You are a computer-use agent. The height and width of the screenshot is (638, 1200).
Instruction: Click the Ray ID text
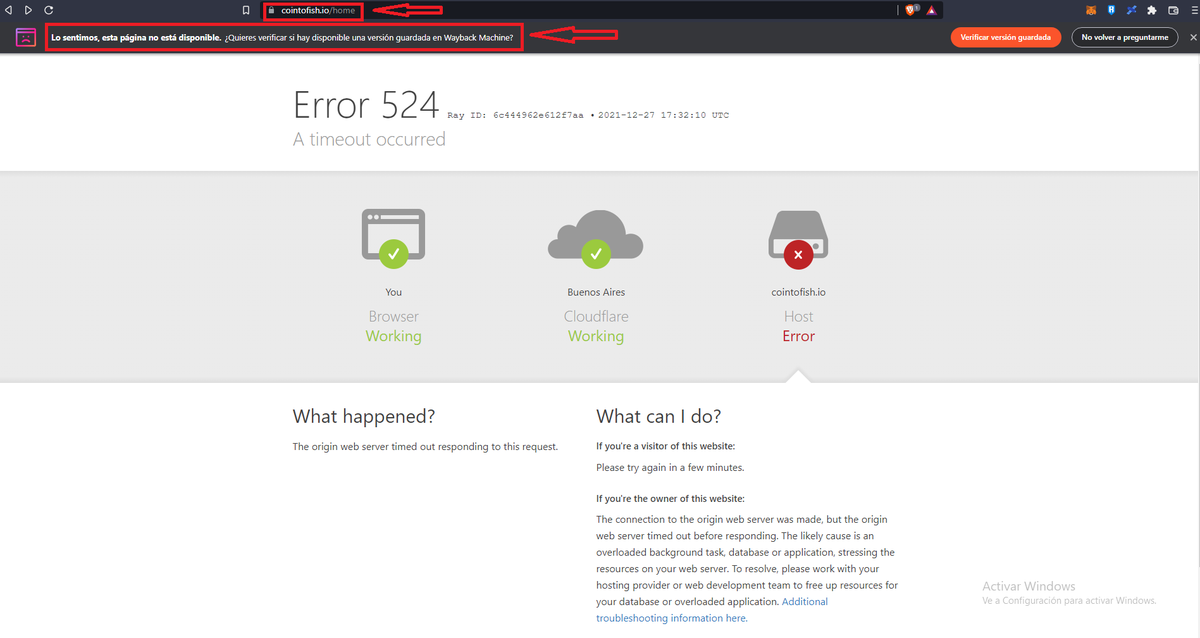[515, 115]
